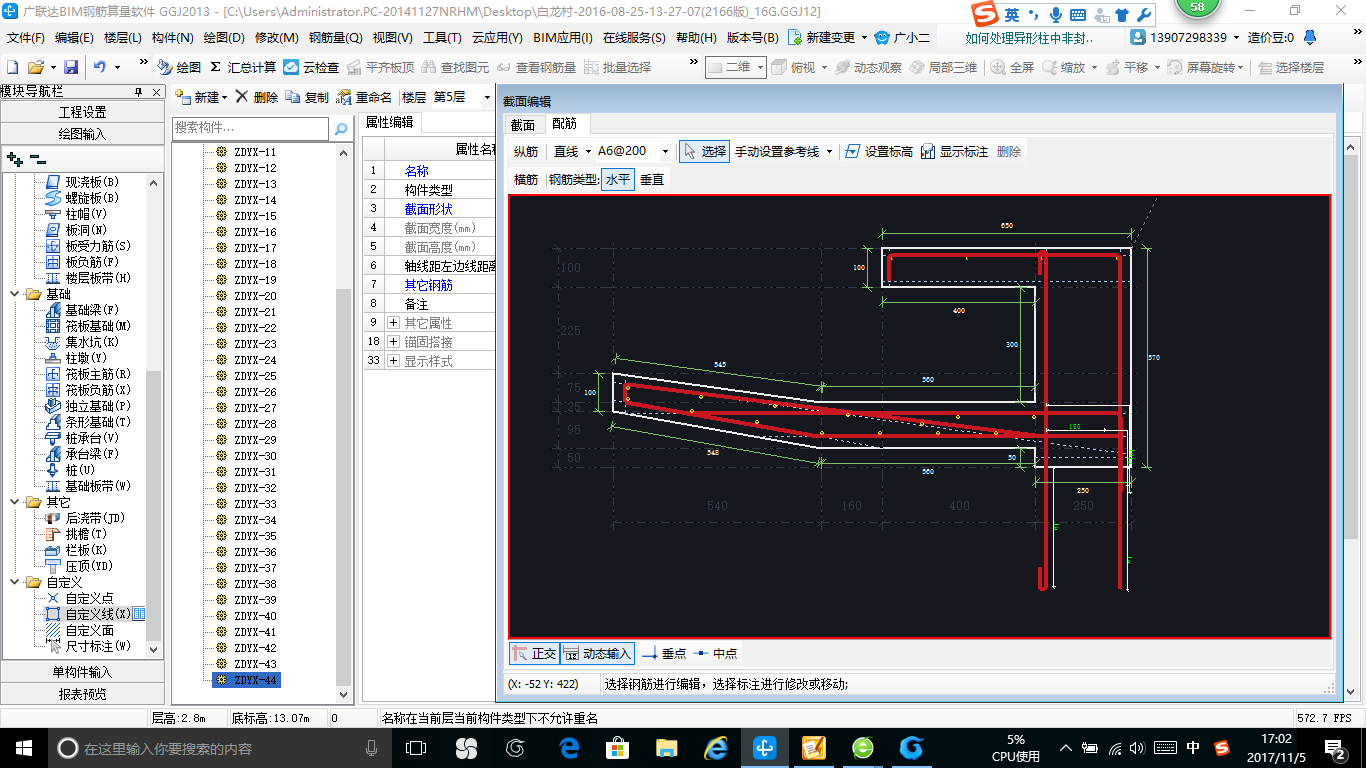1366x768 pixels.
Task: Toggle 动态输入 dynamic input
Action: pos(597,653)
